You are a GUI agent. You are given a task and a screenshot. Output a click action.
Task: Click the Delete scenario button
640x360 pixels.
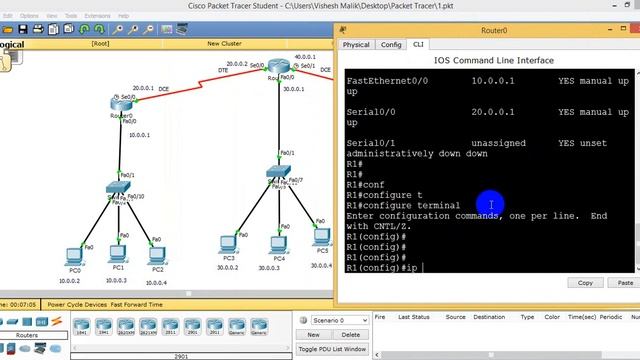click(x=351, y=335)
